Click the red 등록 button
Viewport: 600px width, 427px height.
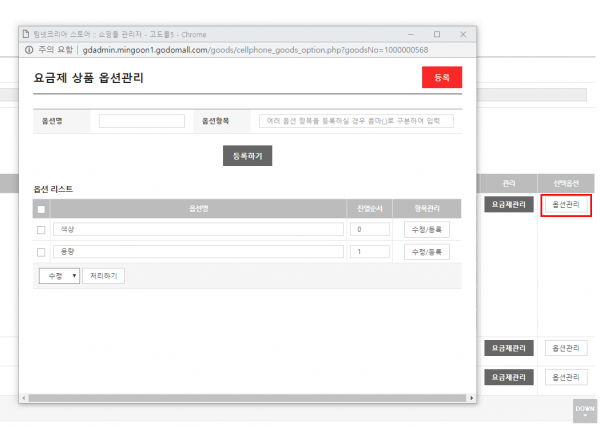point(442,77)
